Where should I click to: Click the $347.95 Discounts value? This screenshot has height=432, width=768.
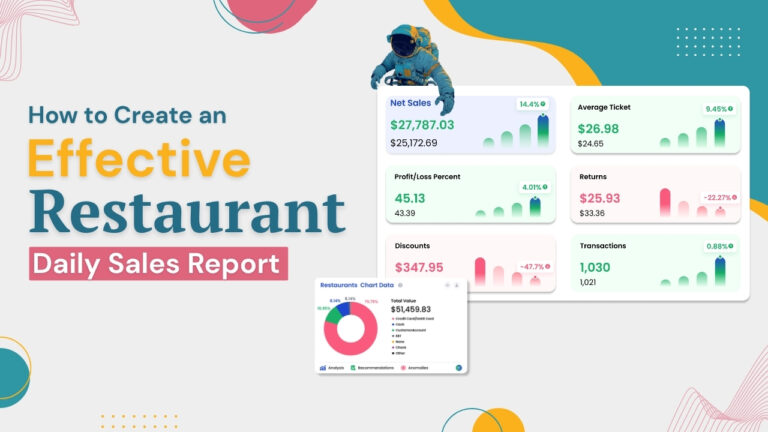[419, 267]
